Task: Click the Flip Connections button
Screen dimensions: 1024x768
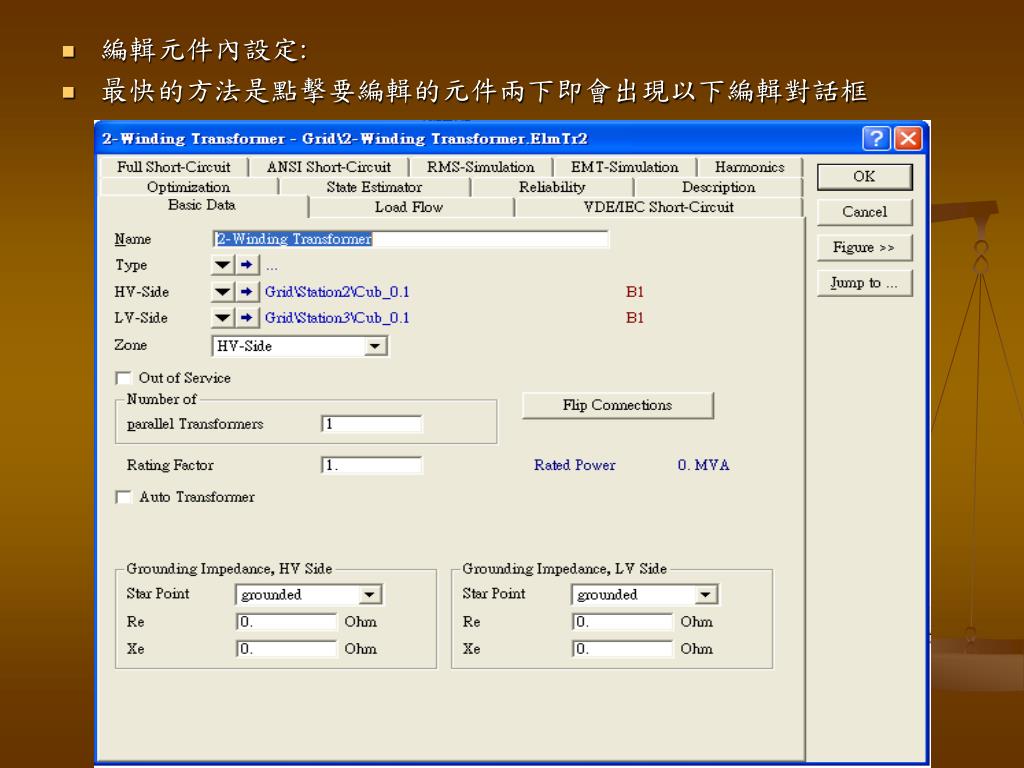Action: 618,405
